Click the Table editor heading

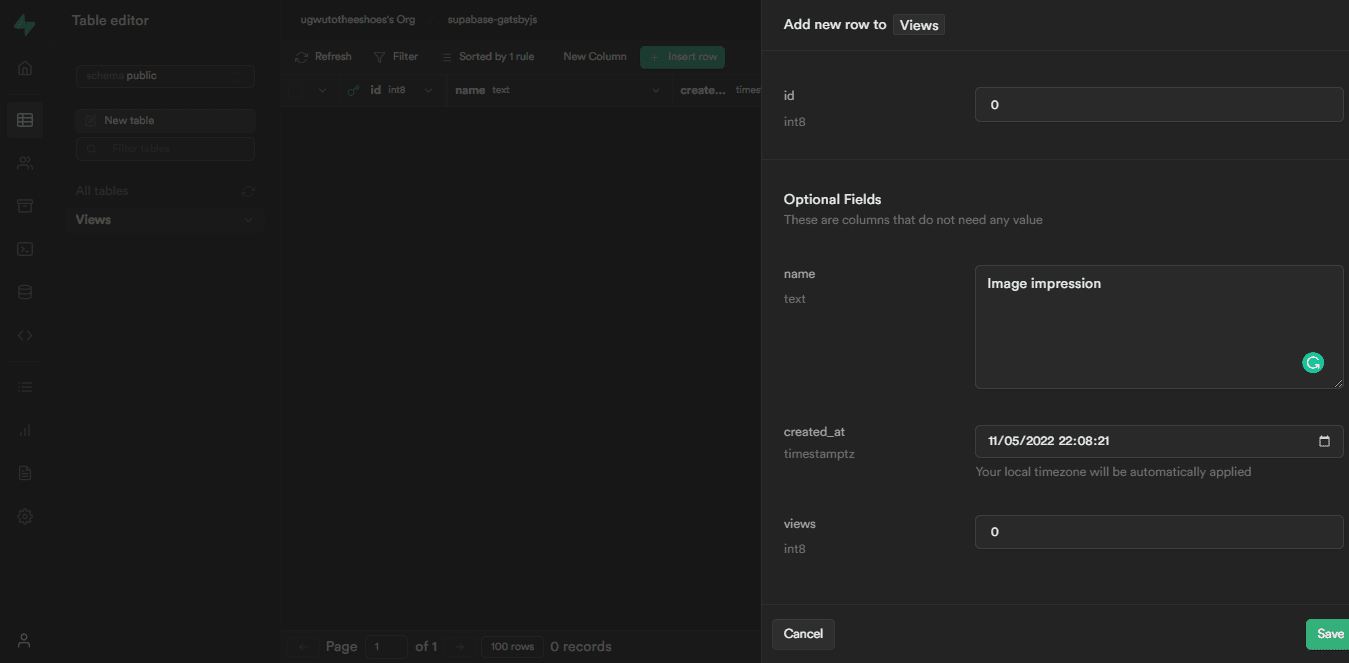[x=110, y=20]
